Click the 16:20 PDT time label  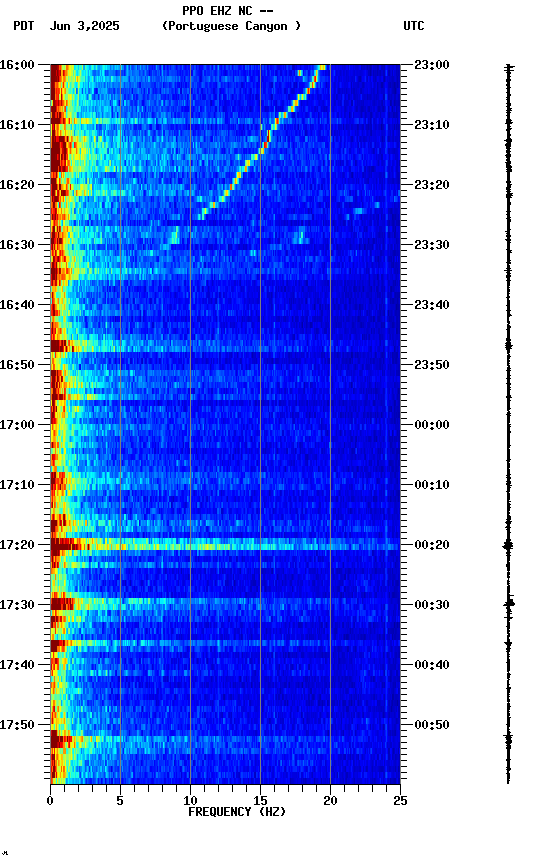click(17, 185)
